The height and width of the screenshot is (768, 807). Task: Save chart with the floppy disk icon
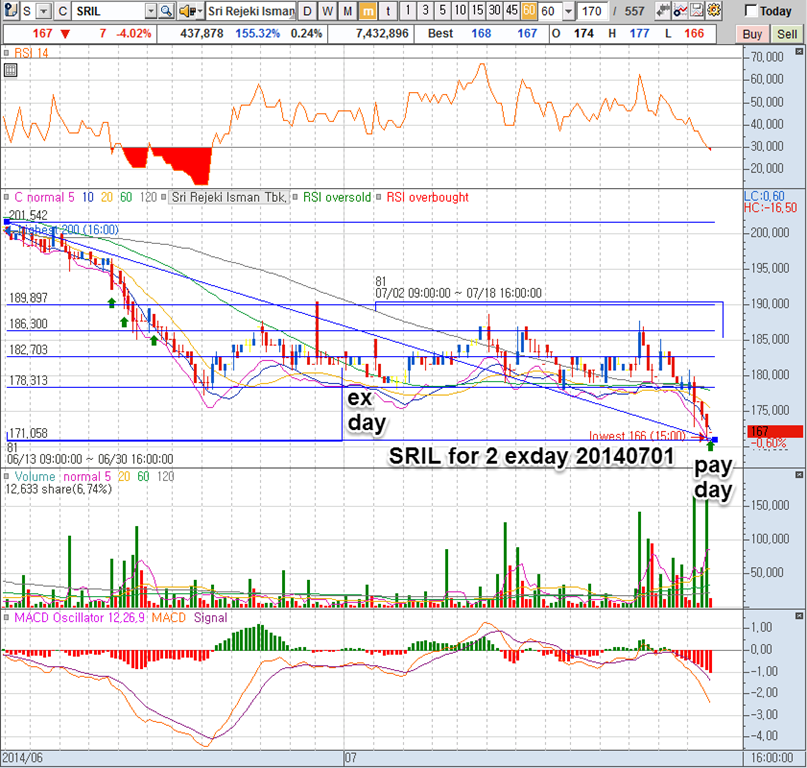[x=696, y=11]
